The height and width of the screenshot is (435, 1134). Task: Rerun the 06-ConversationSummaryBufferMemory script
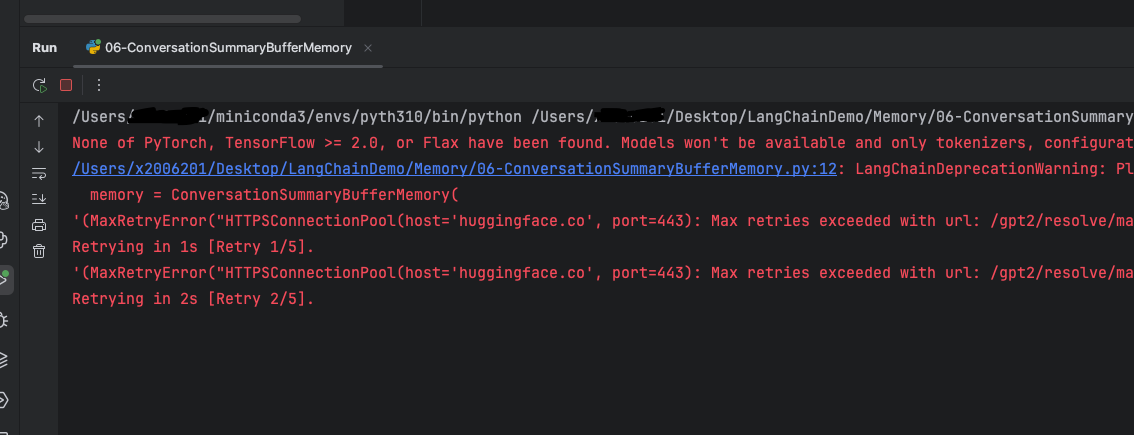(x=40, y=85)
